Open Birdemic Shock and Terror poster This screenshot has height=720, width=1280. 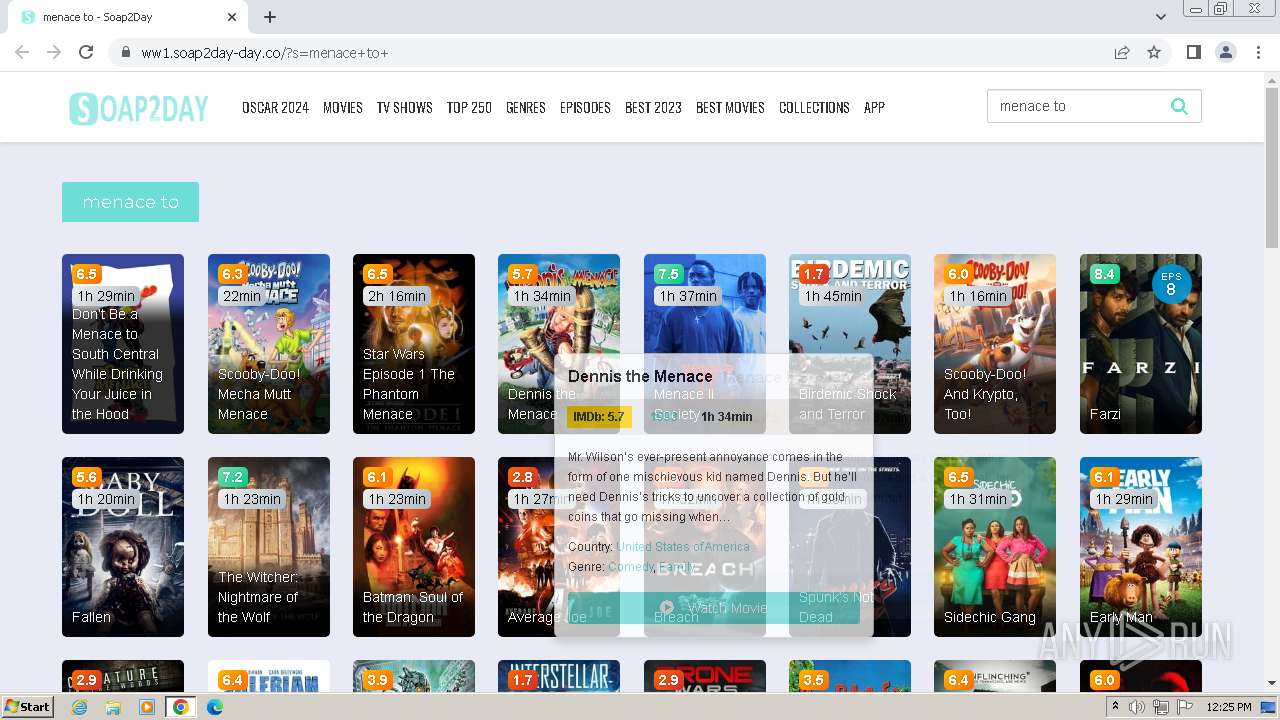point(850,344)
